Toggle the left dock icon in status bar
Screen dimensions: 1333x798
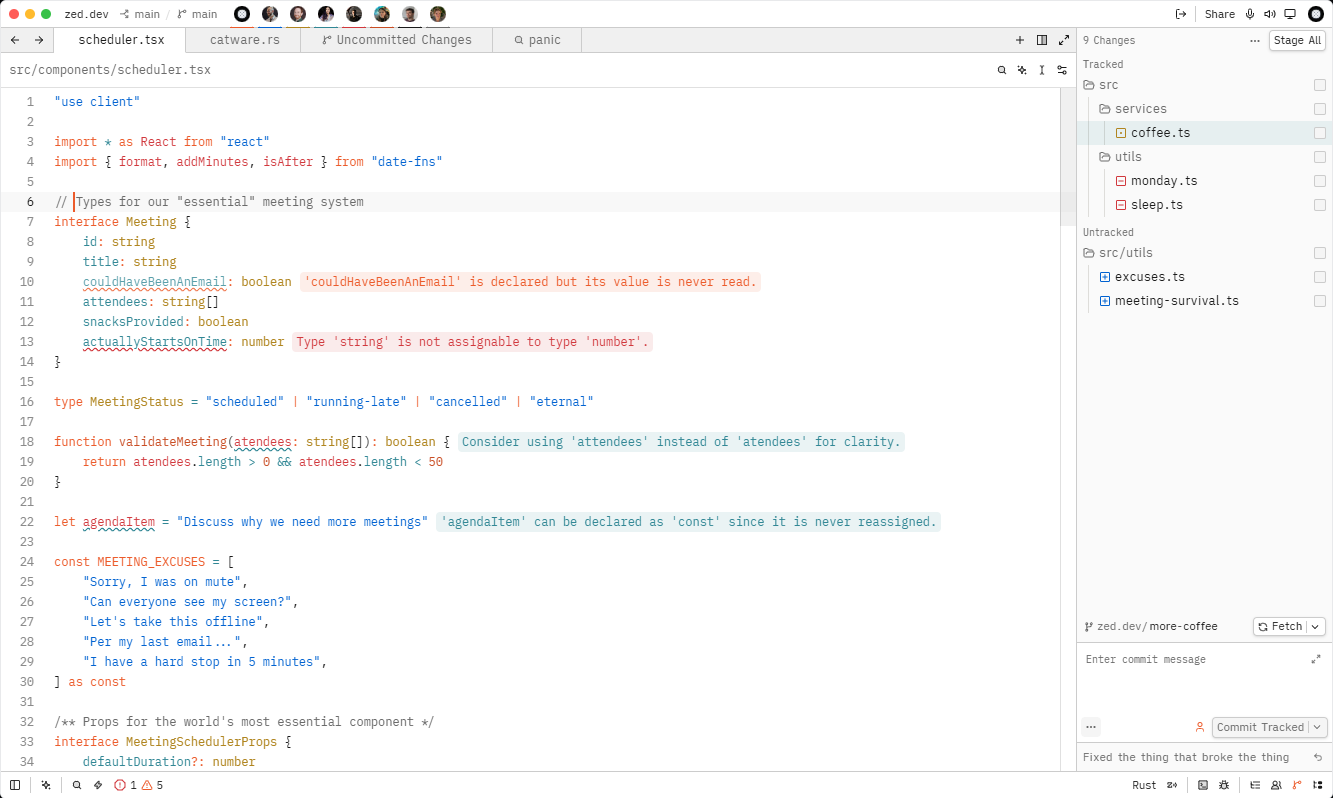(x=15, y=785)
